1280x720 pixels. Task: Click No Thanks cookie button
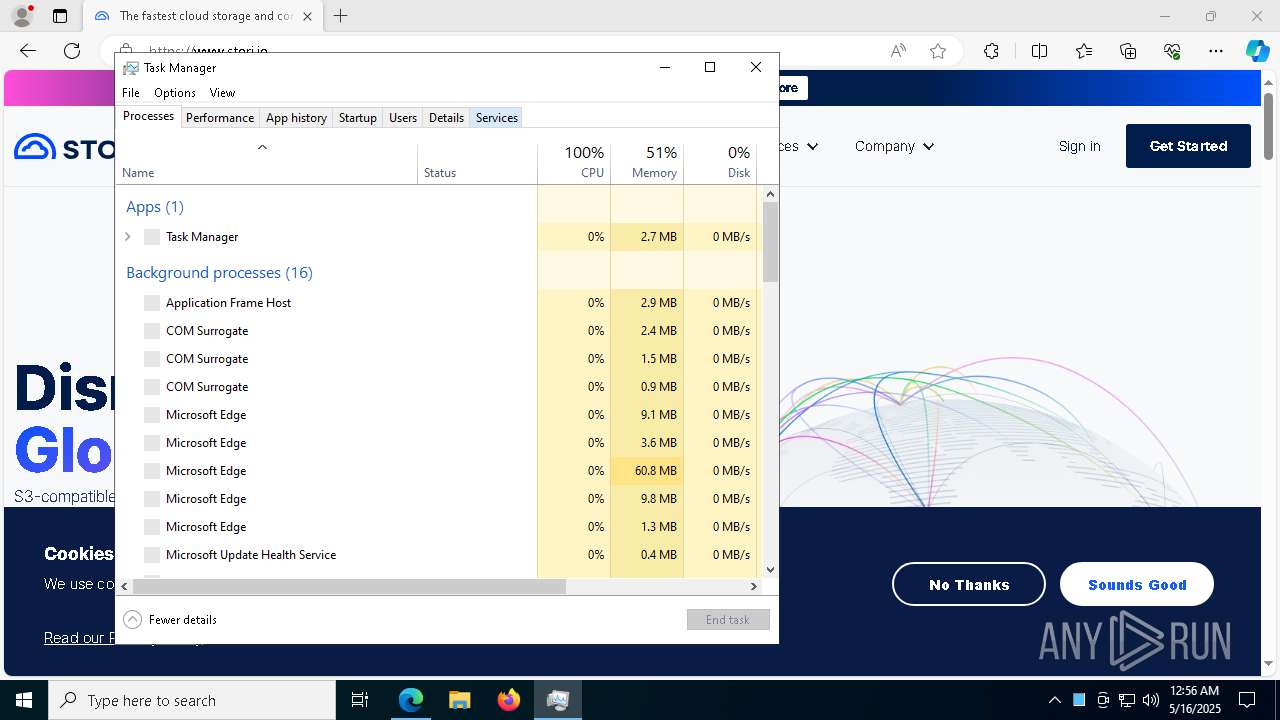[969, 585]
